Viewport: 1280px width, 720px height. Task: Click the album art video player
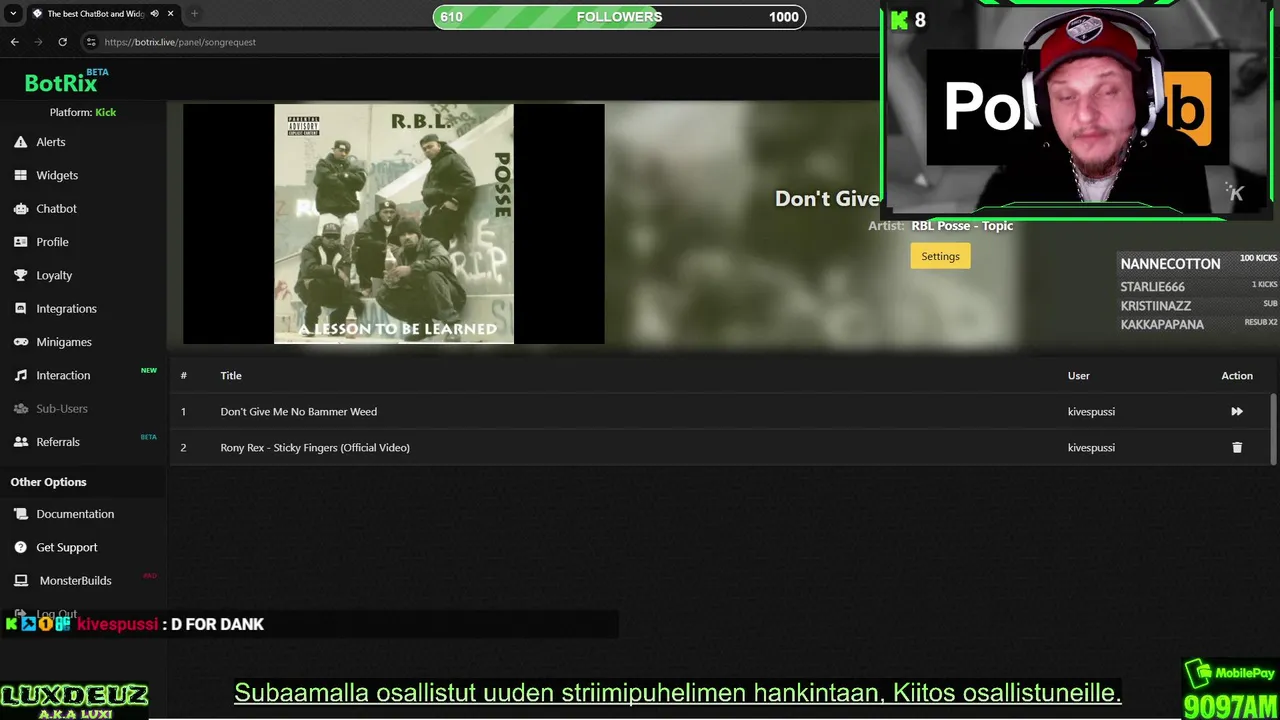click(394, 224)
